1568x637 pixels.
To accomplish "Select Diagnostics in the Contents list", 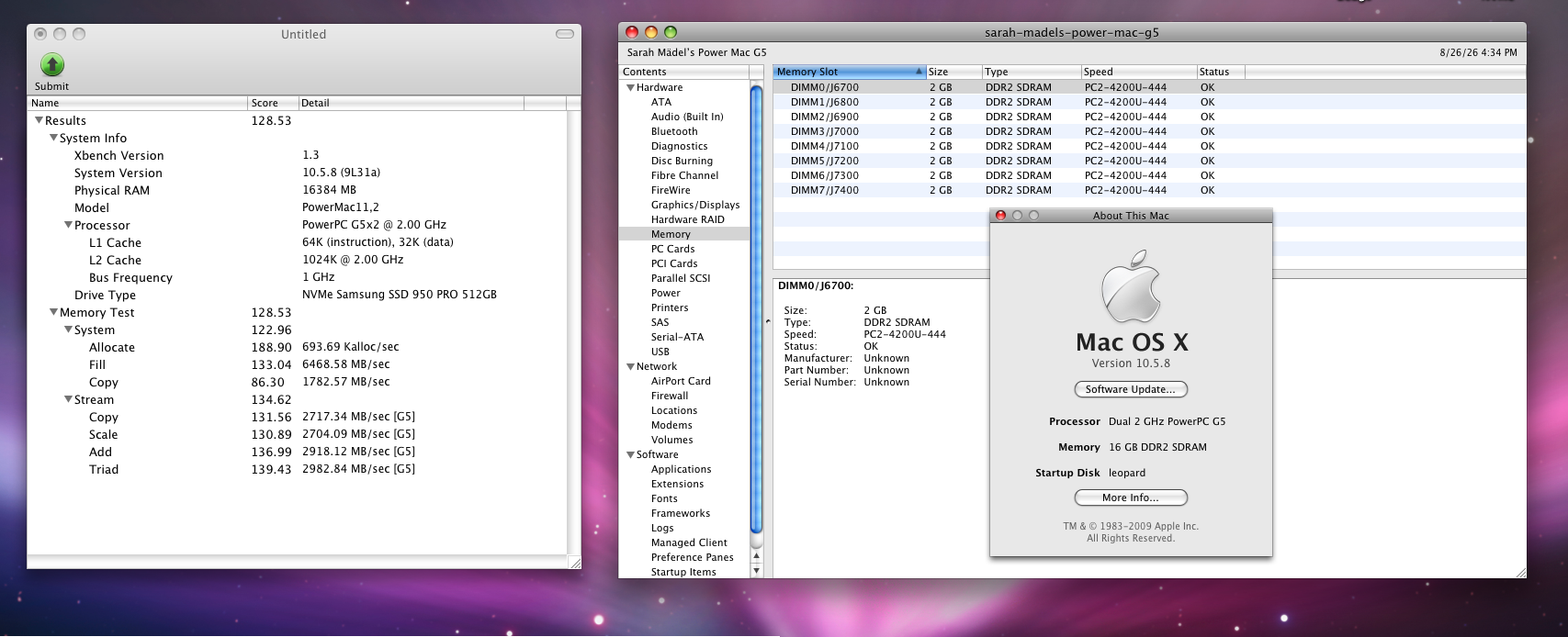I will coord(679,146).
